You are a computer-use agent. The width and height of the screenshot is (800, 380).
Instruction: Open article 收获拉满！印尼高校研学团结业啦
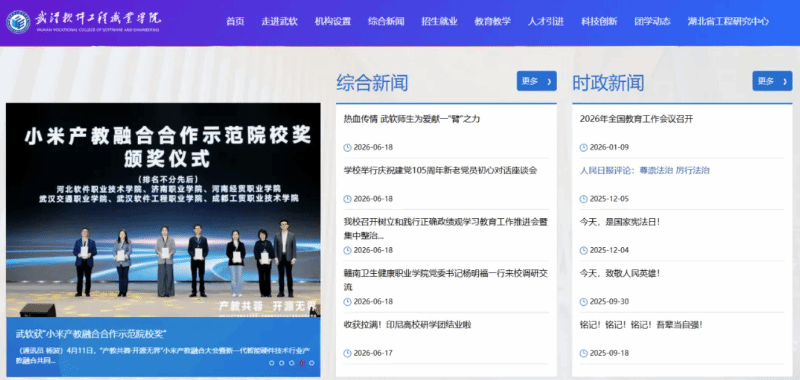point(407,324)
